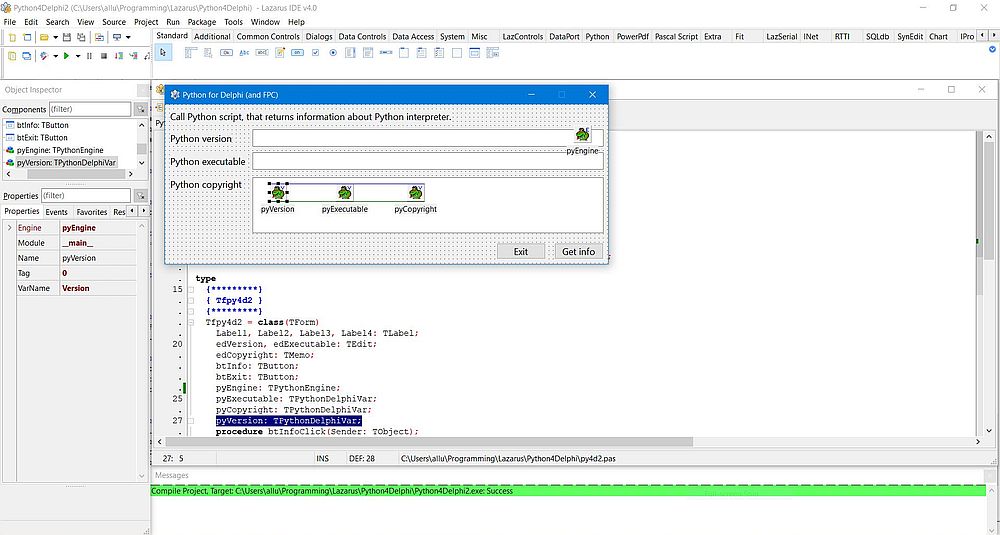Open the Project menu
The width and height of the screenshot is (1000, 535).
tap(146, 22)
